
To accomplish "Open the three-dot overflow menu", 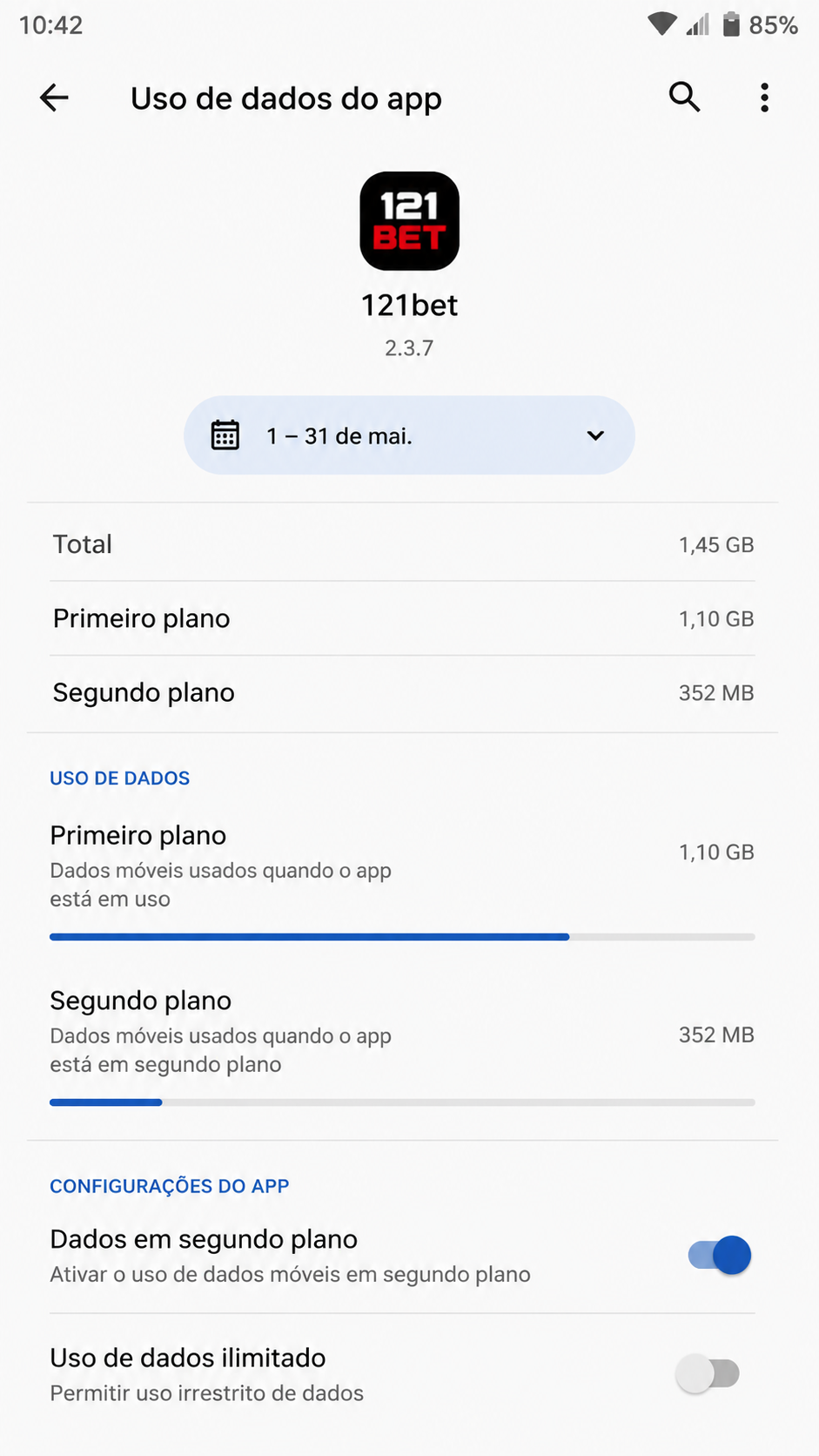I will point(764,98).
